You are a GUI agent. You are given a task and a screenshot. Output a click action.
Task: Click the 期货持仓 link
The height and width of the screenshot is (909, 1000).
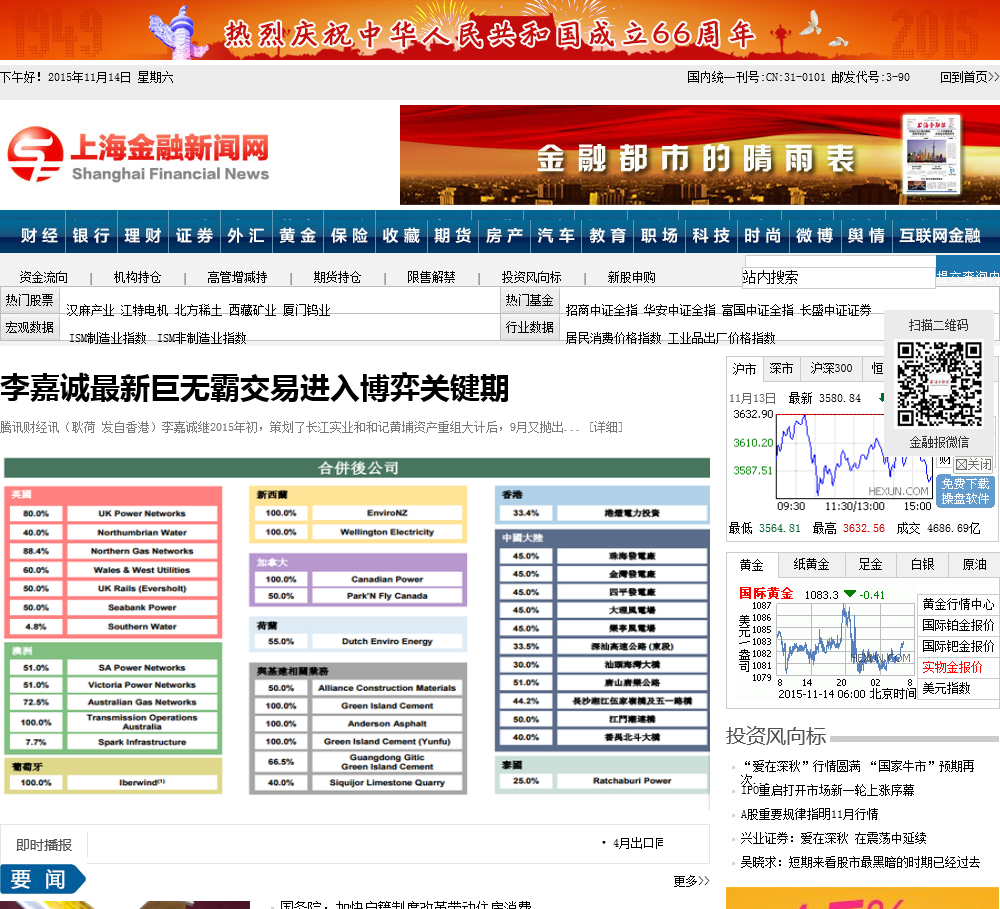[x=337, y=277]
